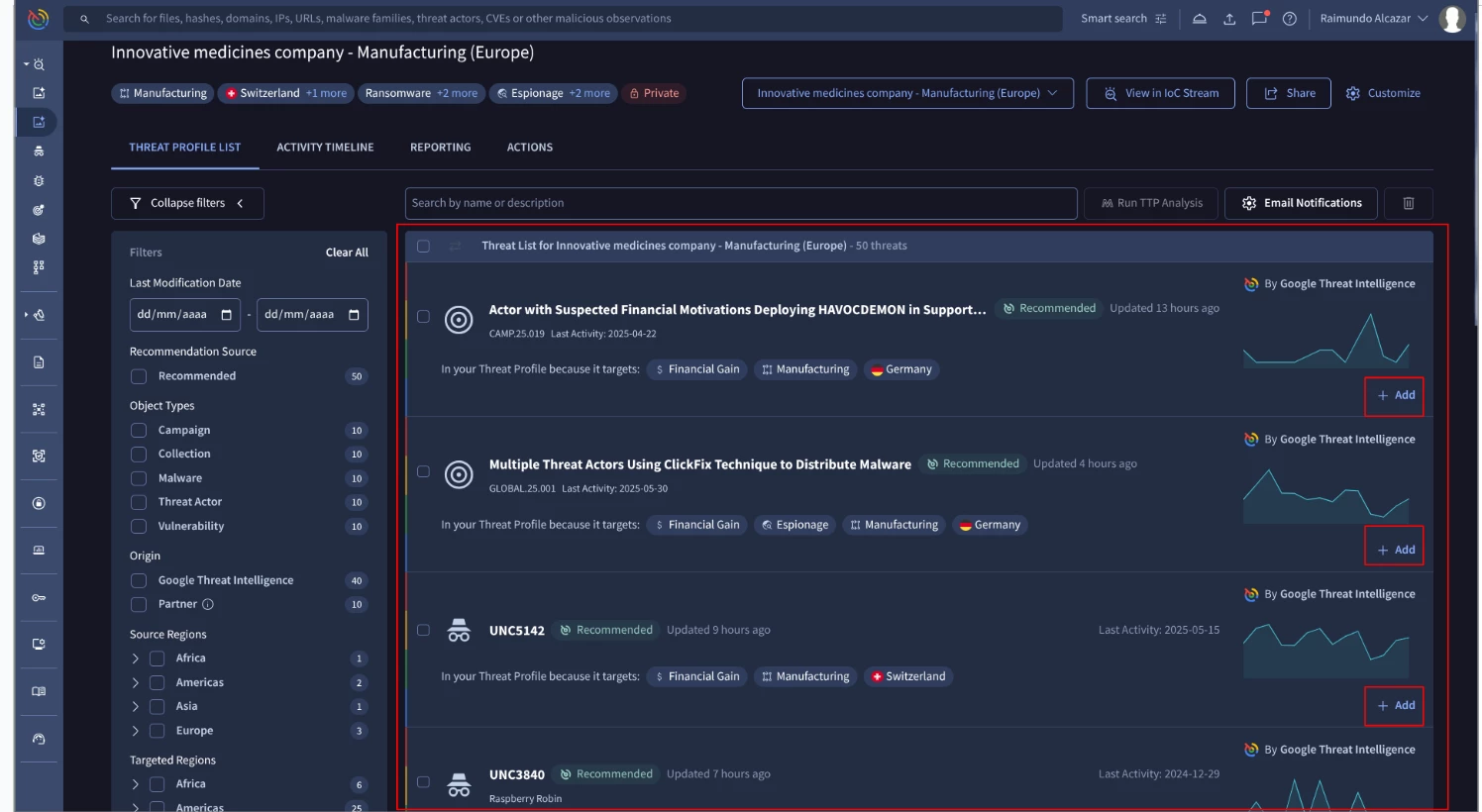Click View in IoC Stream button
1482x812 pixels.
tap(1161, 93)
